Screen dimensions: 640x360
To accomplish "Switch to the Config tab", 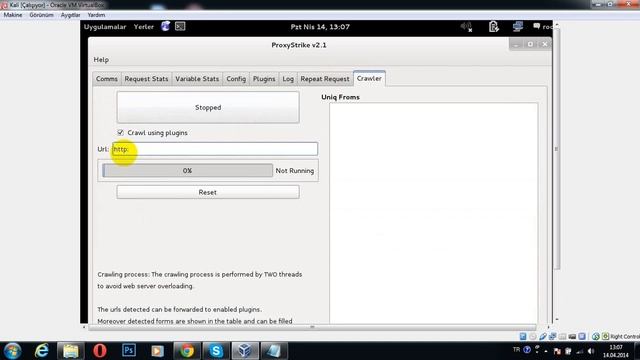I will (x=236, y=79).
